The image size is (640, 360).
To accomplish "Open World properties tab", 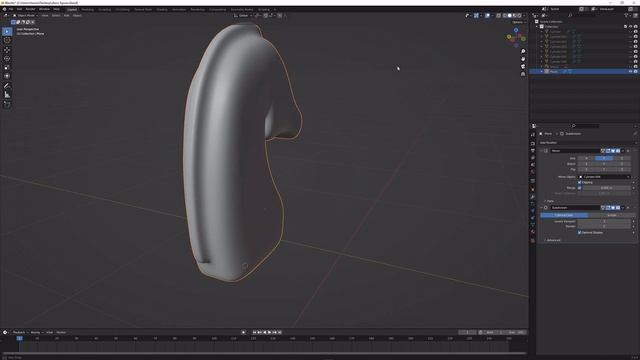I will pos(533,172).
